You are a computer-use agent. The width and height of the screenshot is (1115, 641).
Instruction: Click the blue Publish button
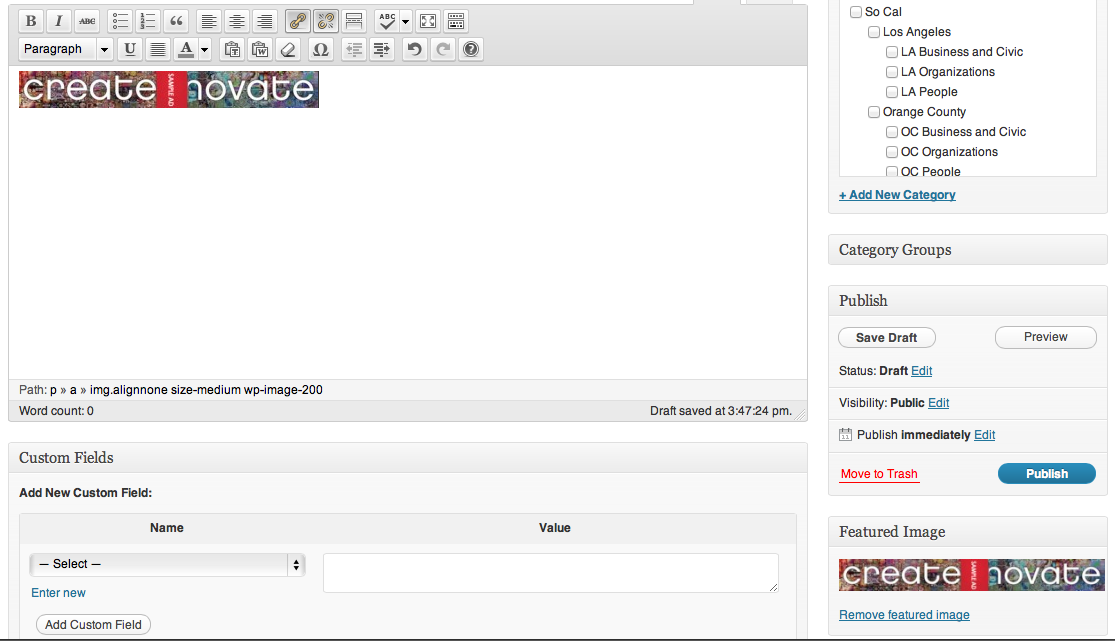[x=1046, y=474]
